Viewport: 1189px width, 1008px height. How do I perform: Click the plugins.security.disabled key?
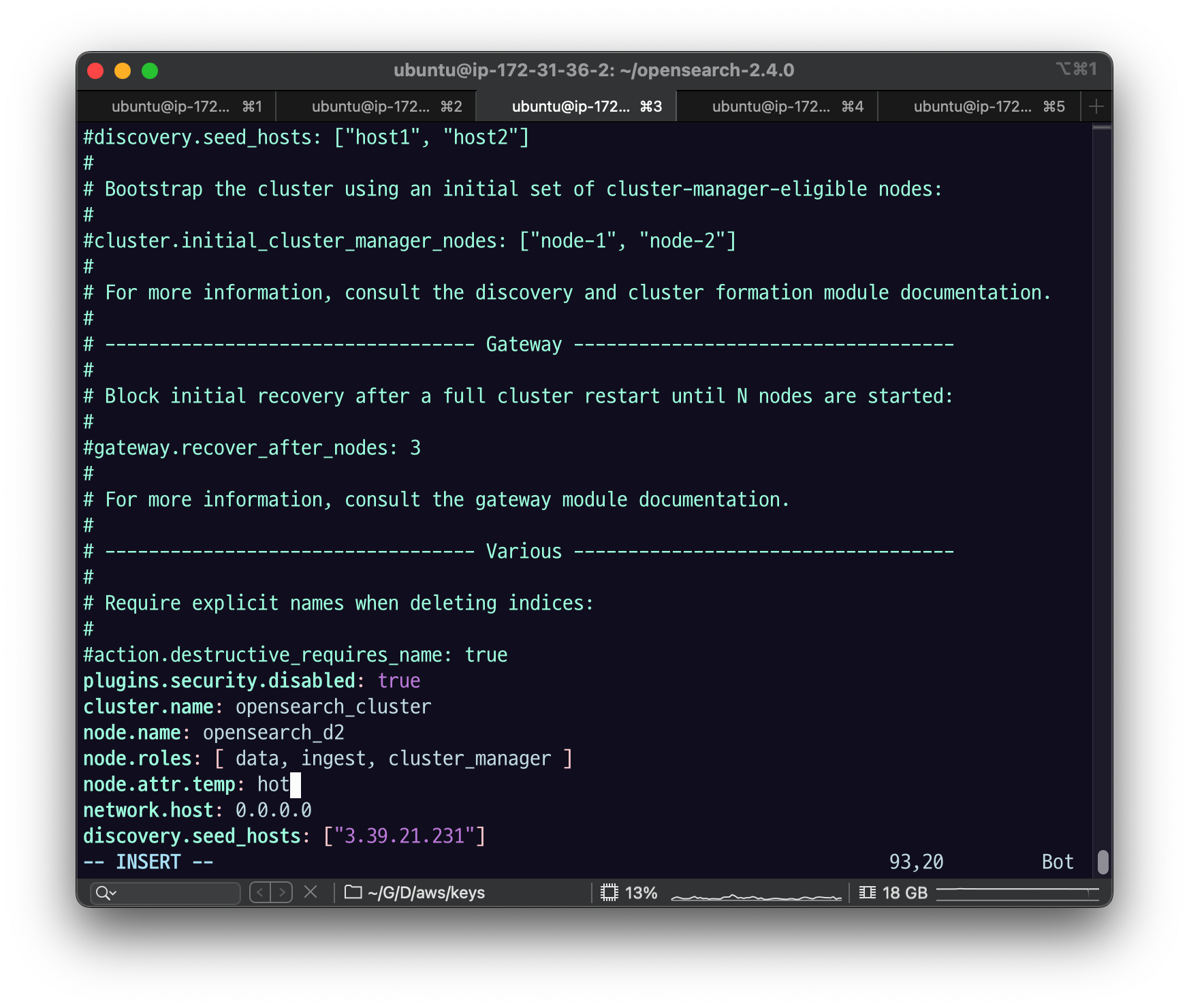[x=219, y=681]
